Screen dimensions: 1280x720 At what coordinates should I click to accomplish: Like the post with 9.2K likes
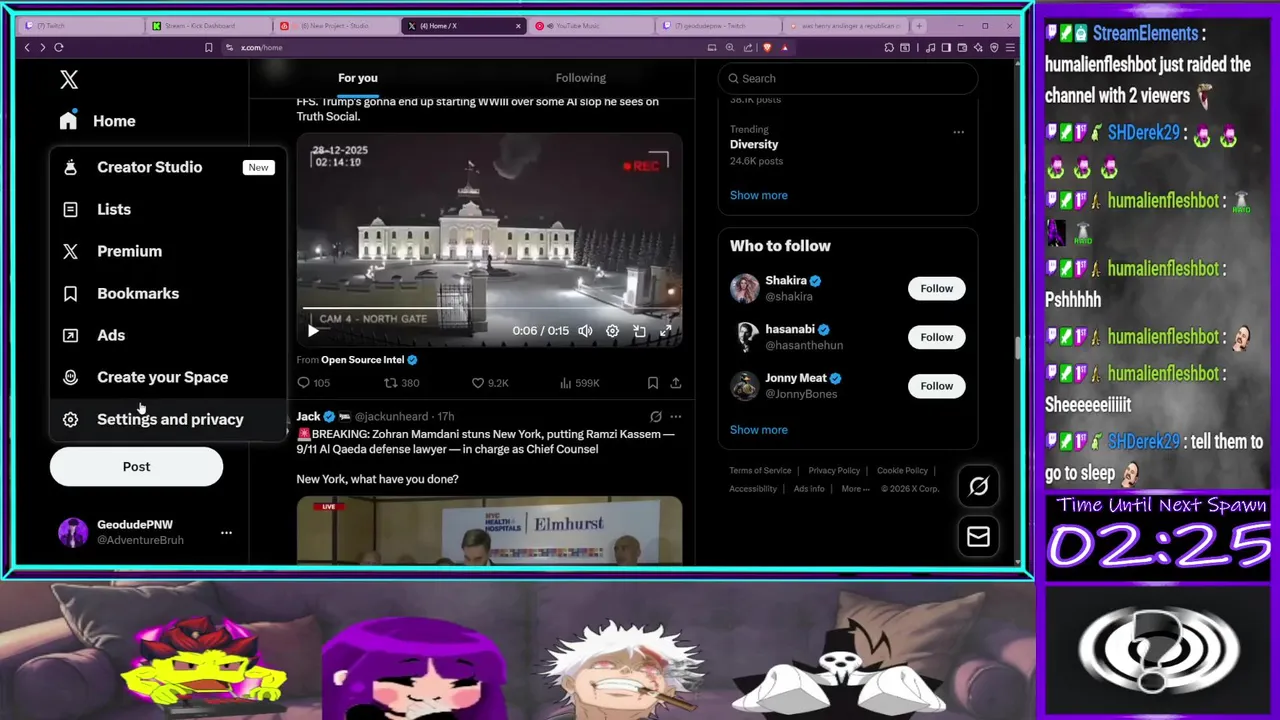(490, 383)
